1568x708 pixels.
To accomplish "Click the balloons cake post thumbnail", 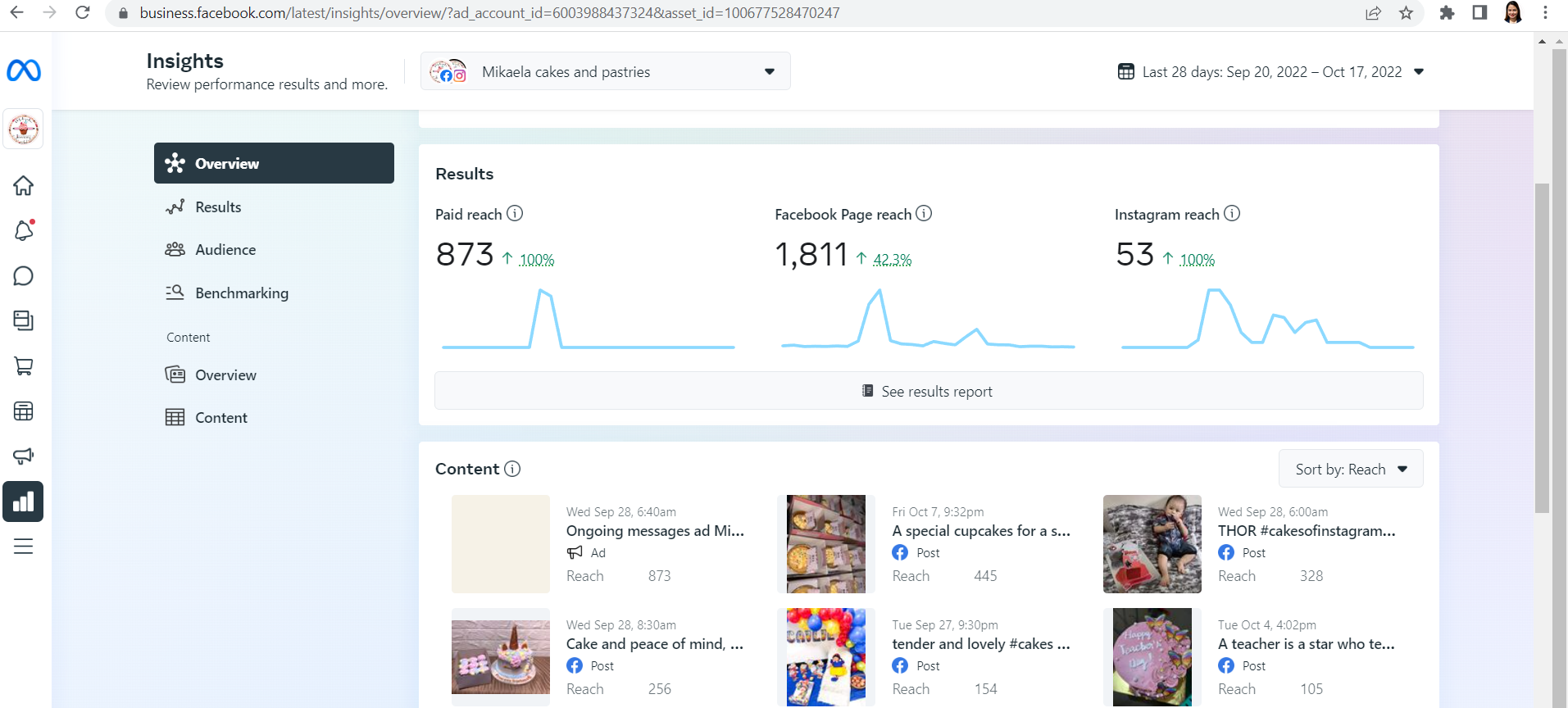I will [826, 657].
